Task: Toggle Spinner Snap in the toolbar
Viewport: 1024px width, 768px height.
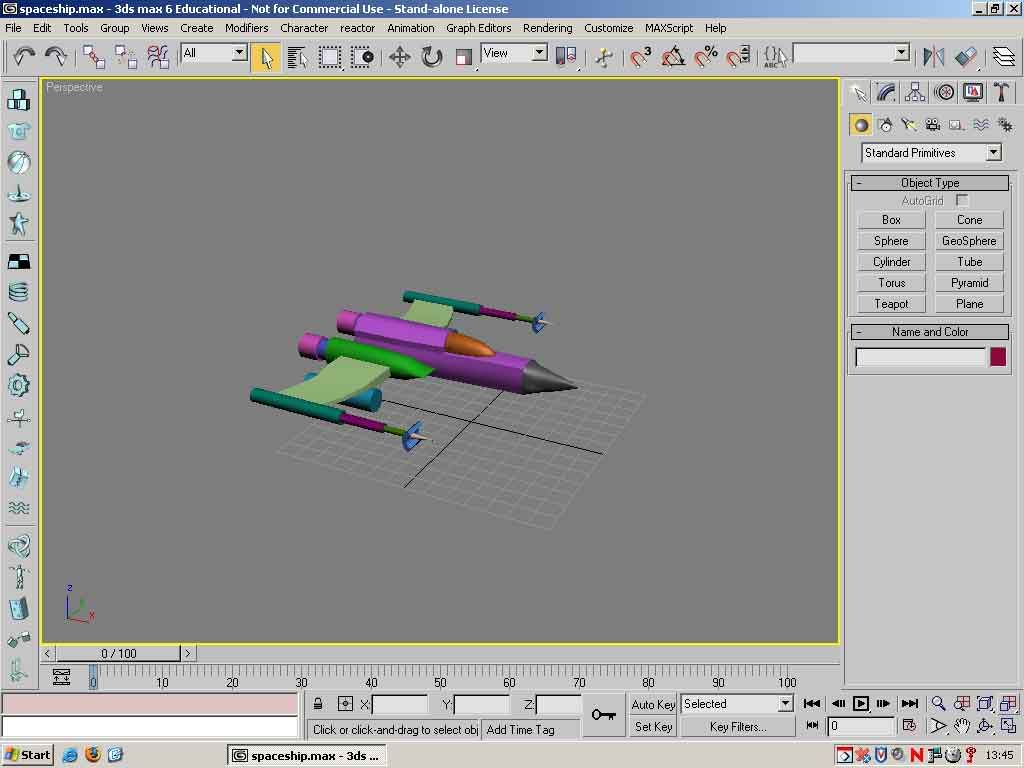Action: pyautogui.click(x=738, y=57)
